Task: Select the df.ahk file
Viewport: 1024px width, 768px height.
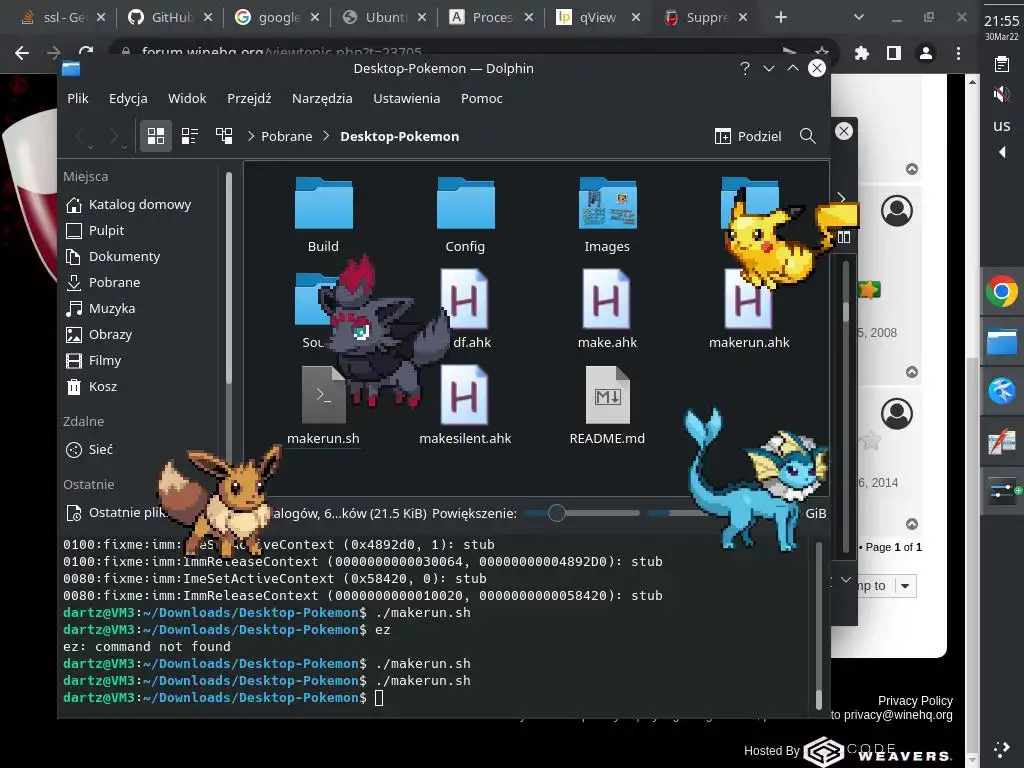Action: (466, 310)
